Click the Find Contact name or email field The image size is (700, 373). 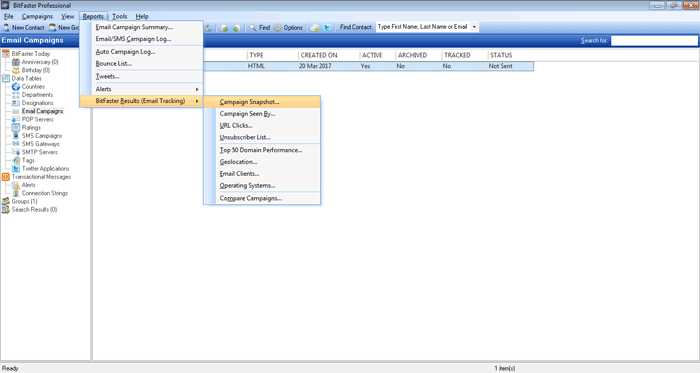pos(423,27)
